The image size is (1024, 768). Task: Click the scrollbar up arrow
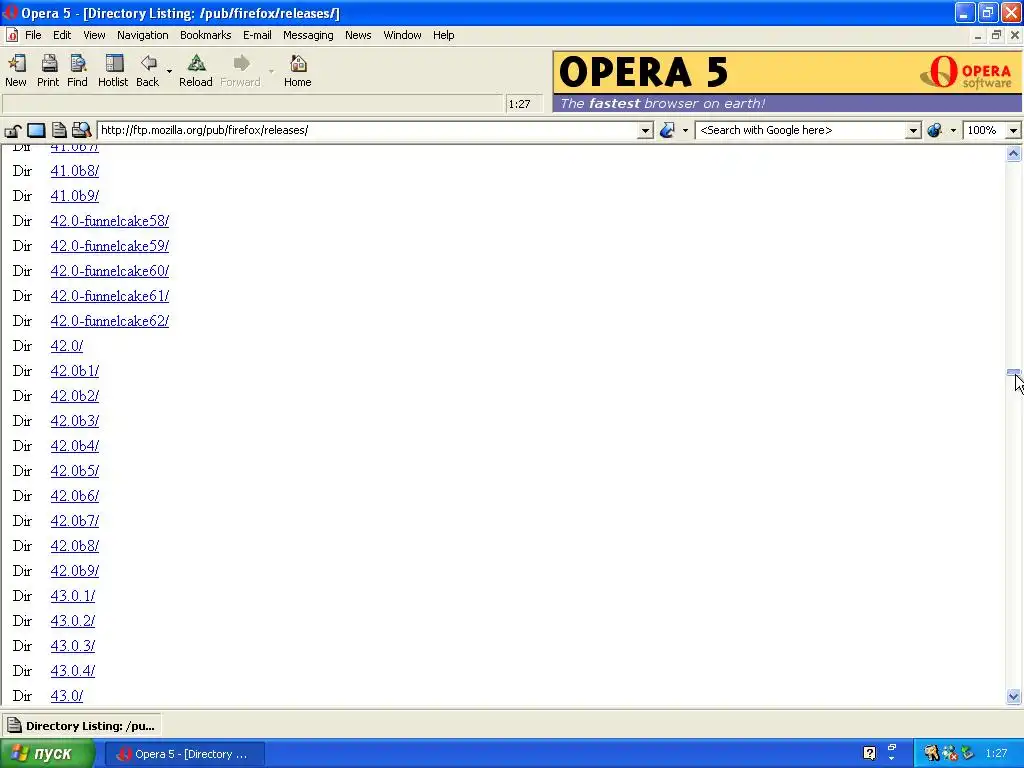[x=1014, y=154]
